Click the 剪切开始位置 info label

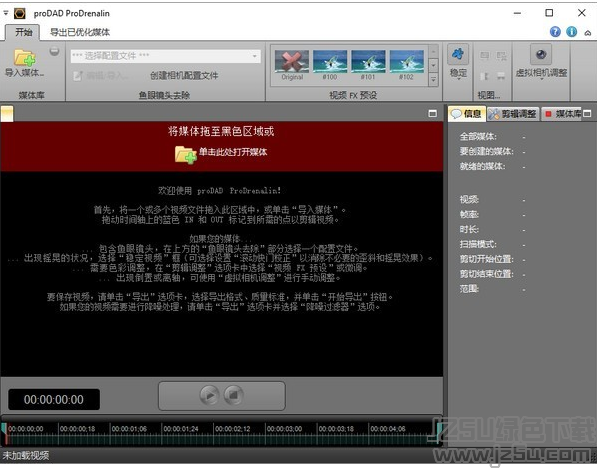487,259
